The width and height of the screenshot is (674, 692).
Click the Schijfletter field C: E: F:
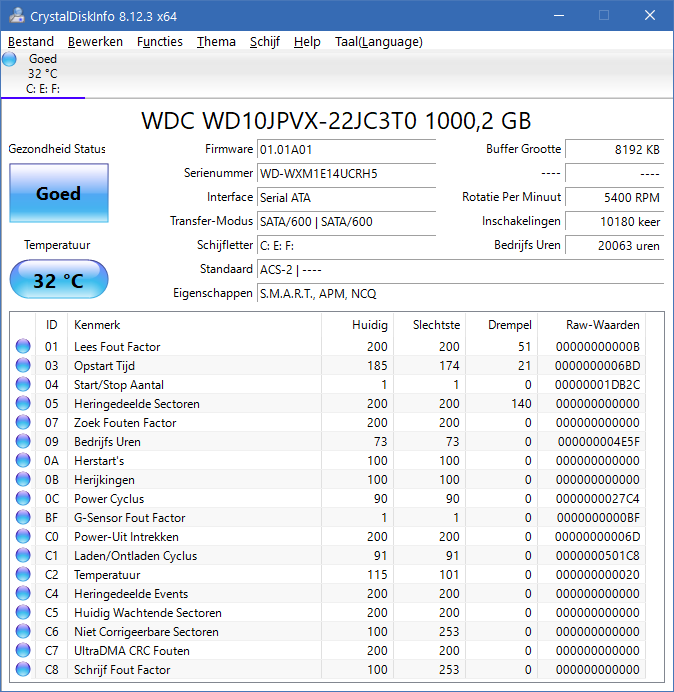coord(346,245)
